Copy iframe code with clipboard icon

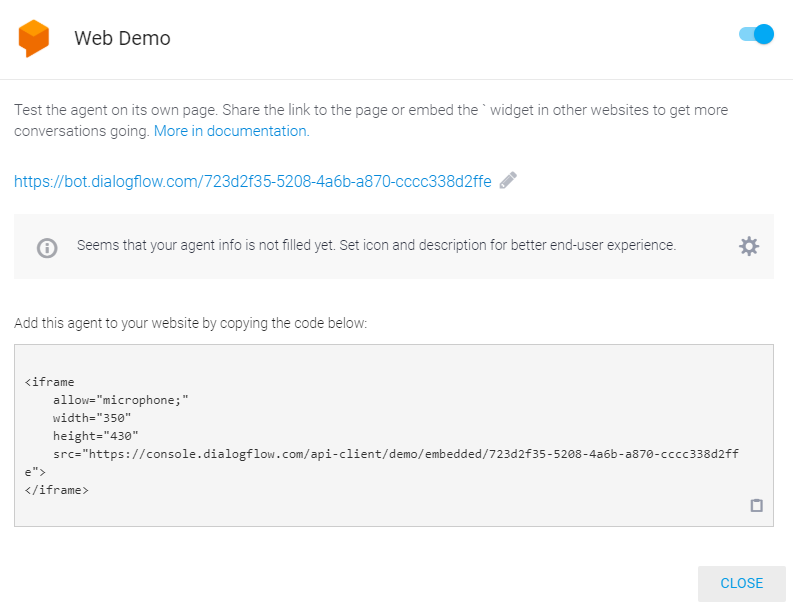(757, 505)
